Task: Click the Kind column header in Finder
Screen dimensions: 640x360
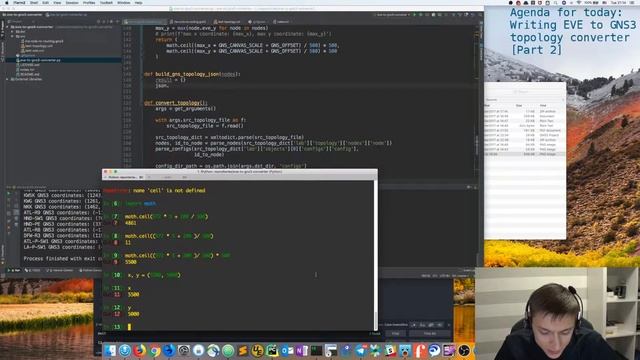Action: click(543, 105)
